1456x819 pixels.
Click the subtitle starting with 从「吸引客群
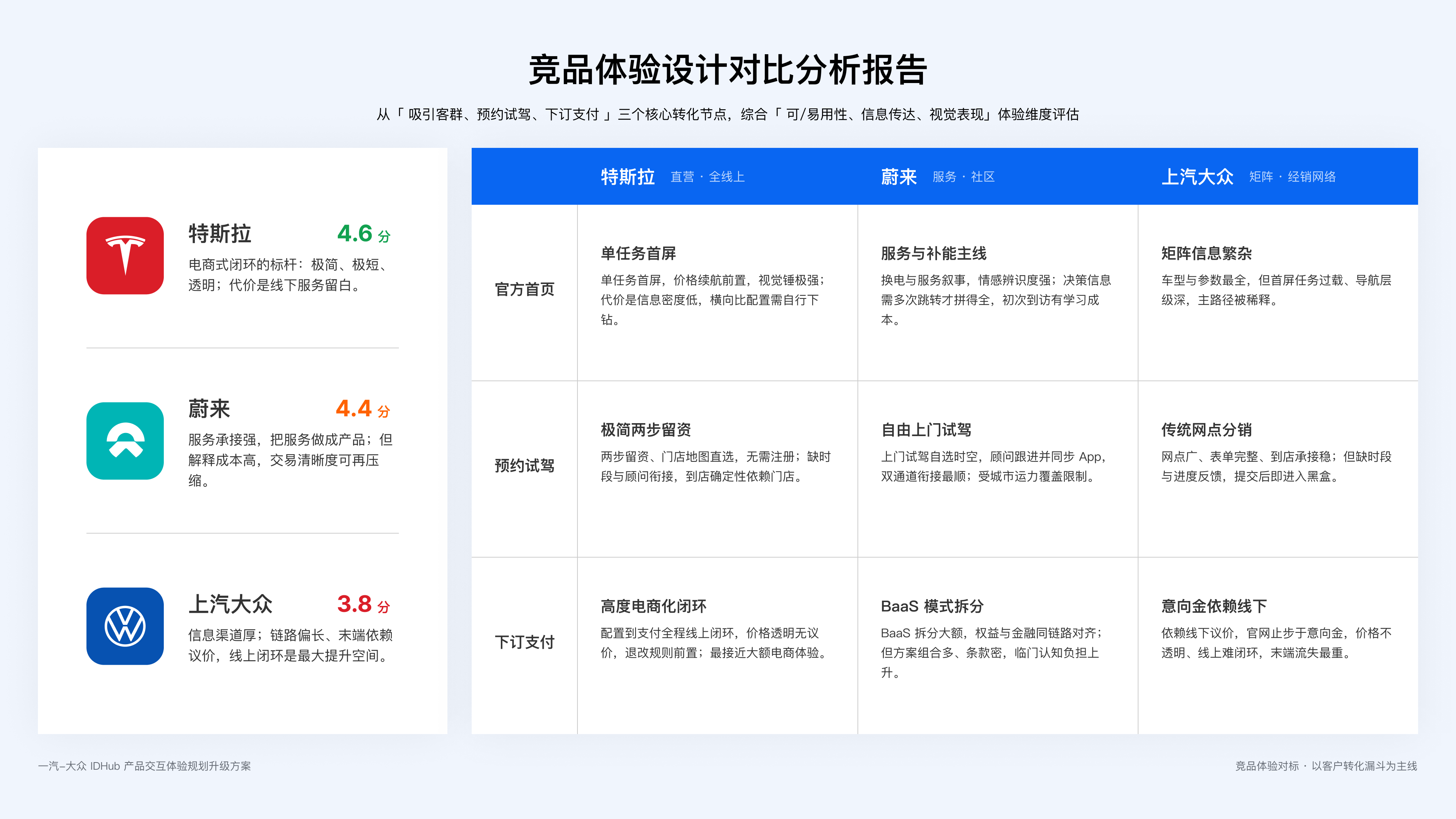pyautogui.click(x=728, y=114)
